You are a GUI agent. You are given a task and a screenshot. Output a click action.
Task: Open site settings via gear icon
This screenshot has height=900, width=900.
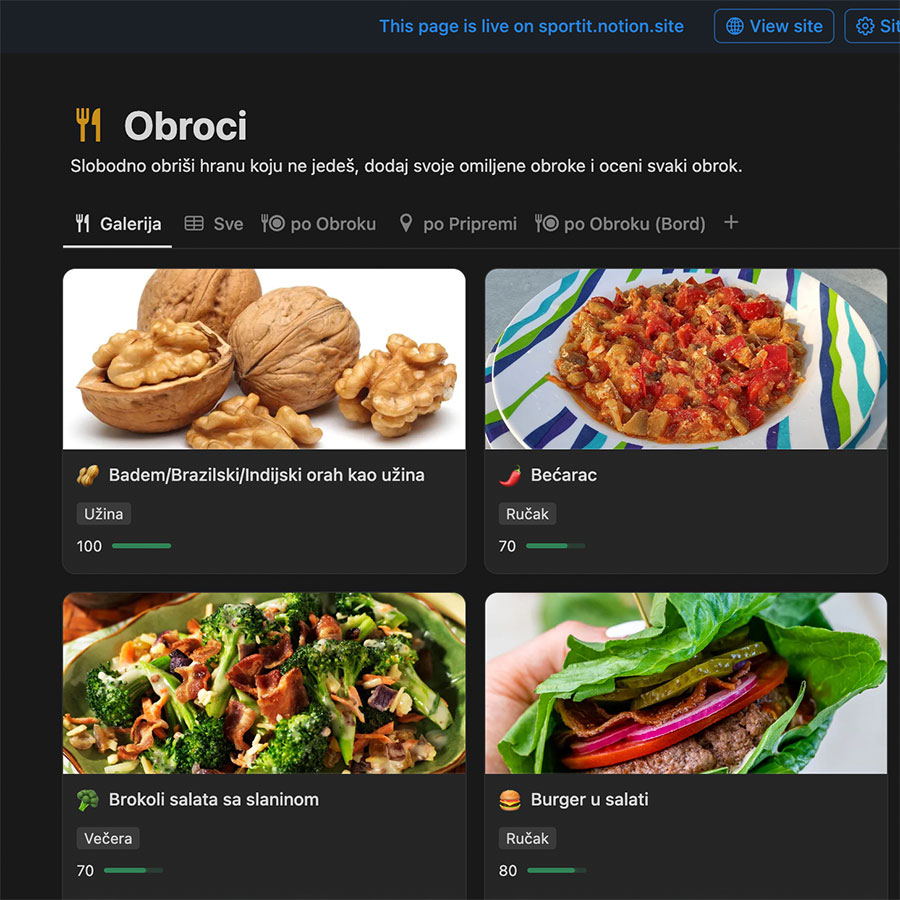click(865, 26)
